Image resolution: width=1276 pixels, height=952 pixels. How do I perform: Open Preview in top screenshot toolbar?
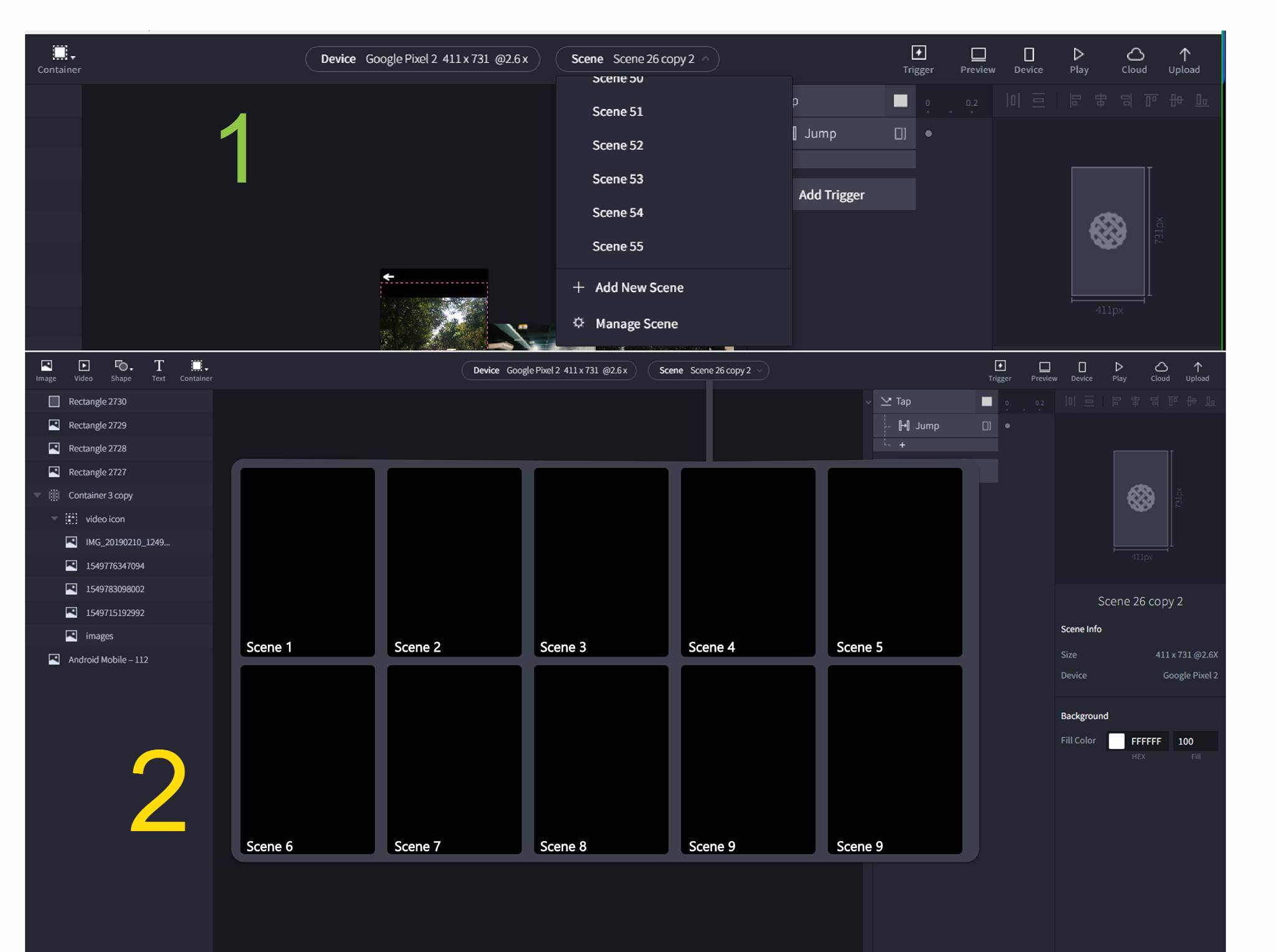click(978, 59)
